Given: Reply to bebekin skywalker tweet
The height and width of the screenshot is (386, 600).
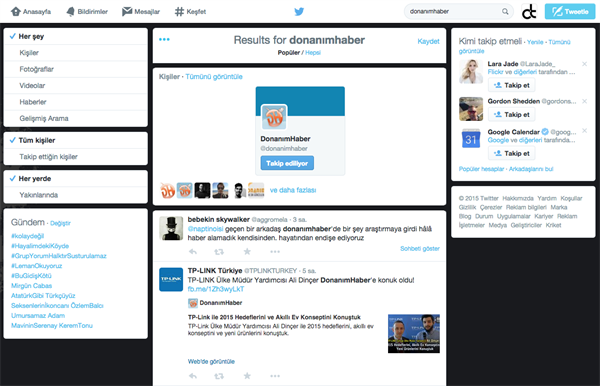Looking at the screenshot, I should coord(193,252).
